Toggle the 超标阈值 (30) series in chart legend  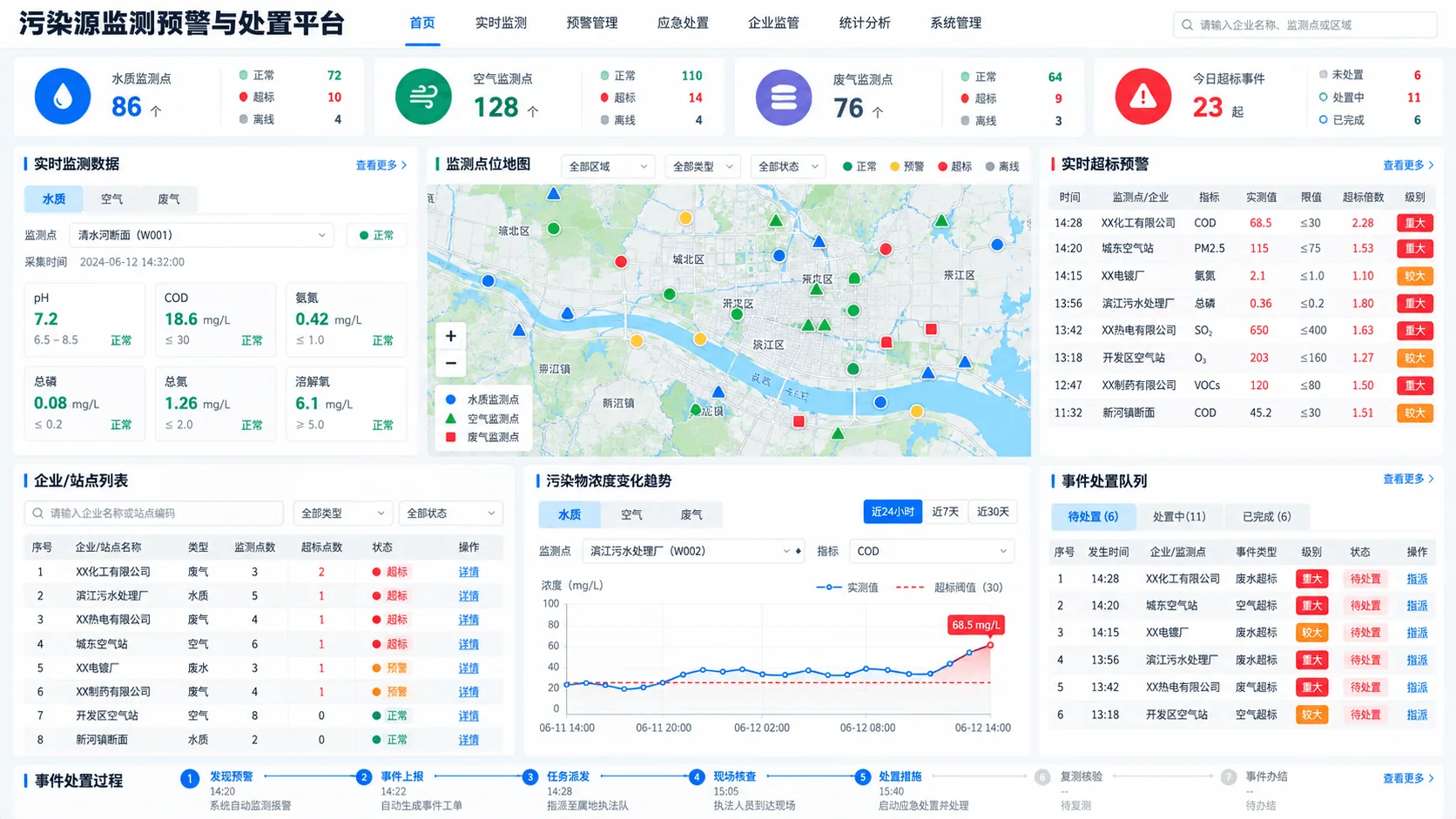(949, 587)
